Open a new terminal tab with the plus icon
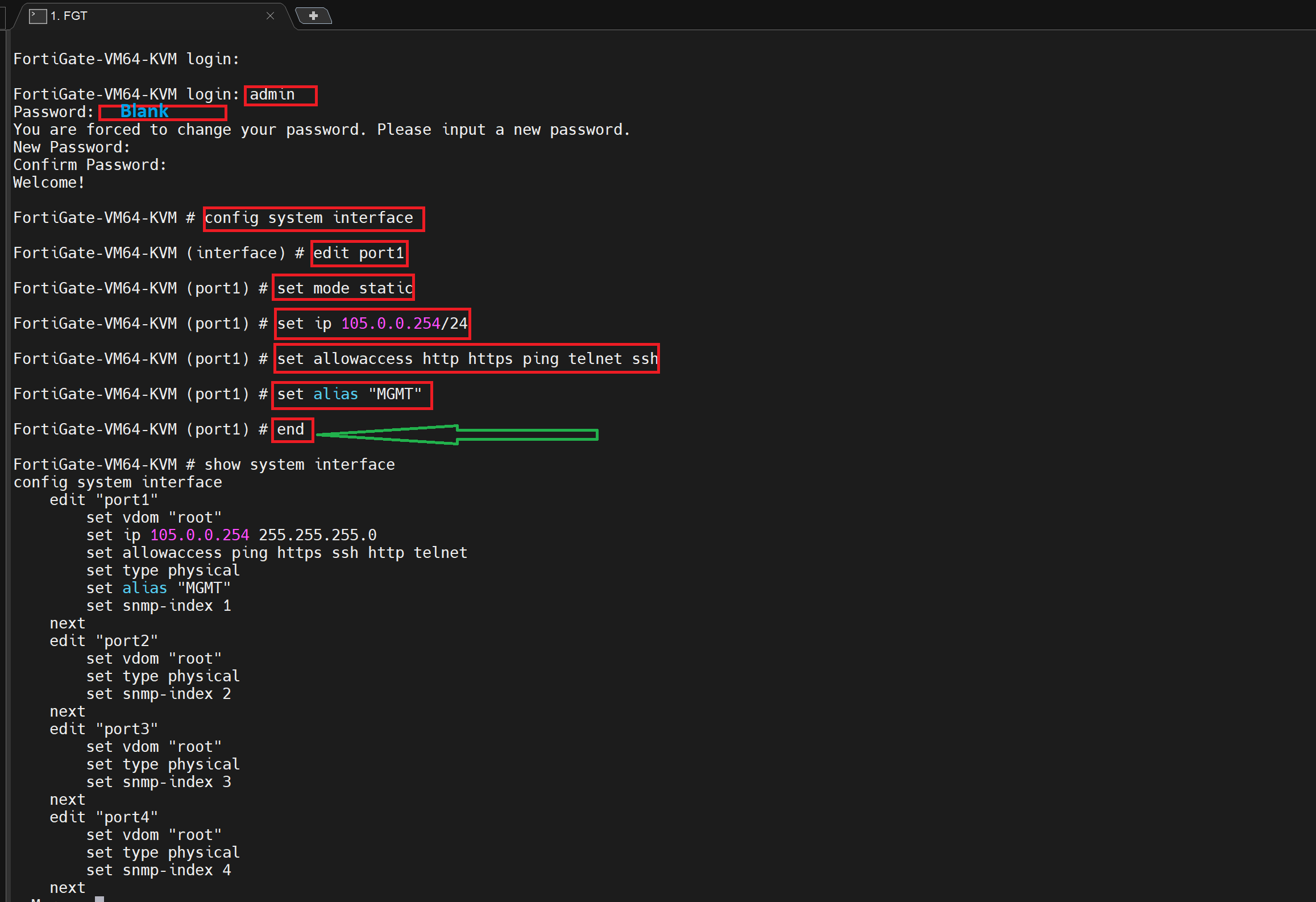 click(x=313, y=15)
